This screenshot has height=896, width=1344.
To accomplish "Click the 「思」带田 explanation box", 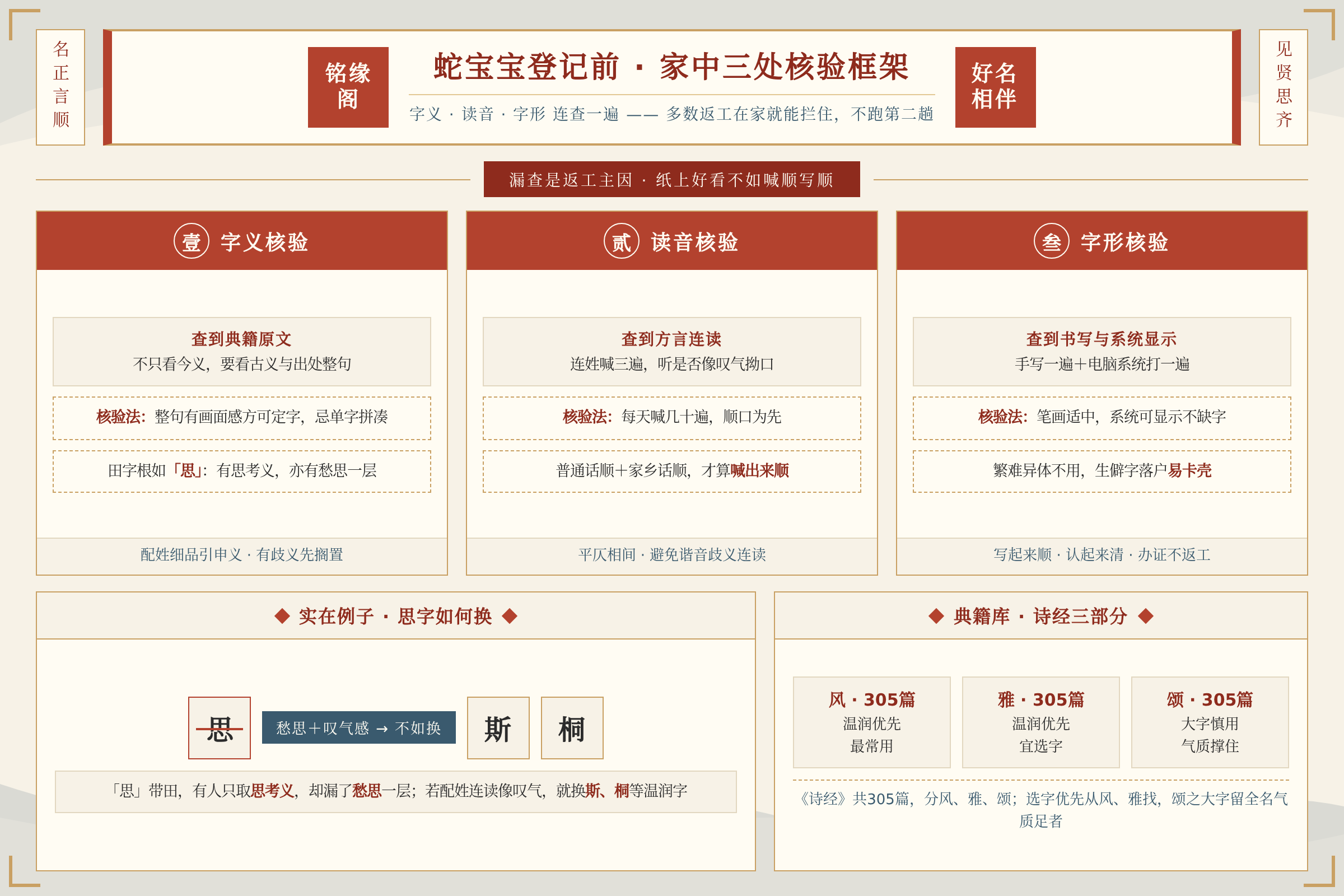I will point(395,791).
